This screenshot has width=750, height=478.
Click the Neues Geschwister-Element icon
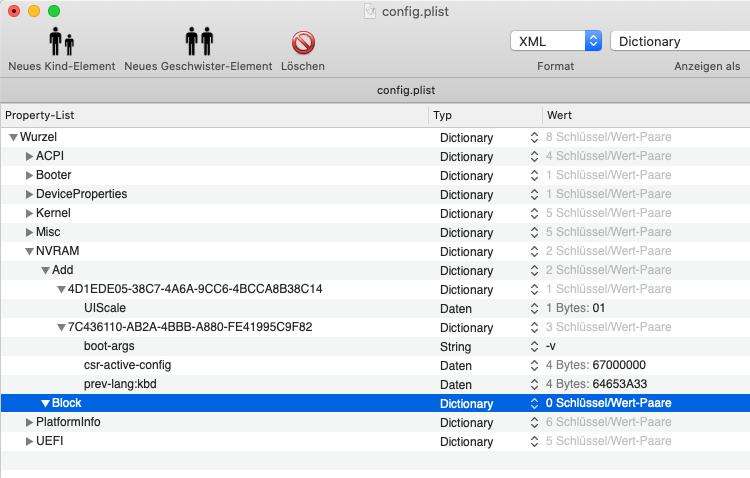click(x=198, y=42)
